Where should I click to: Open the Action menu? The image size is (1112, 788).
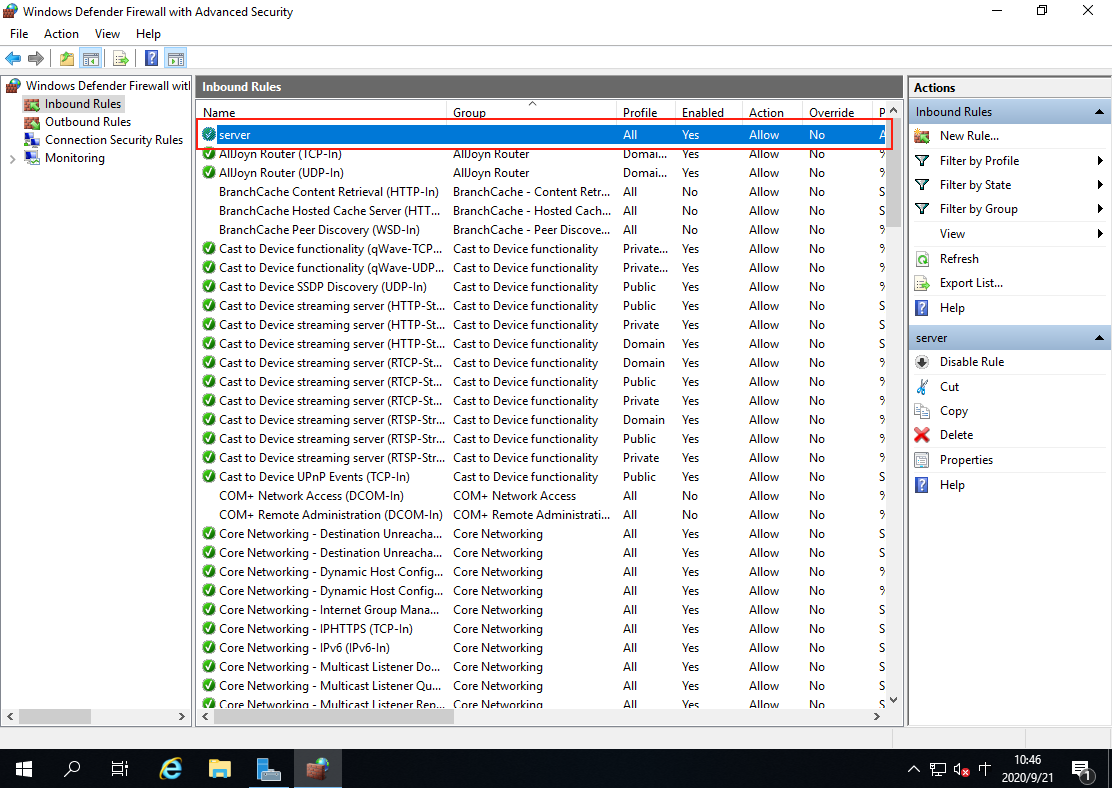(61, 33)
